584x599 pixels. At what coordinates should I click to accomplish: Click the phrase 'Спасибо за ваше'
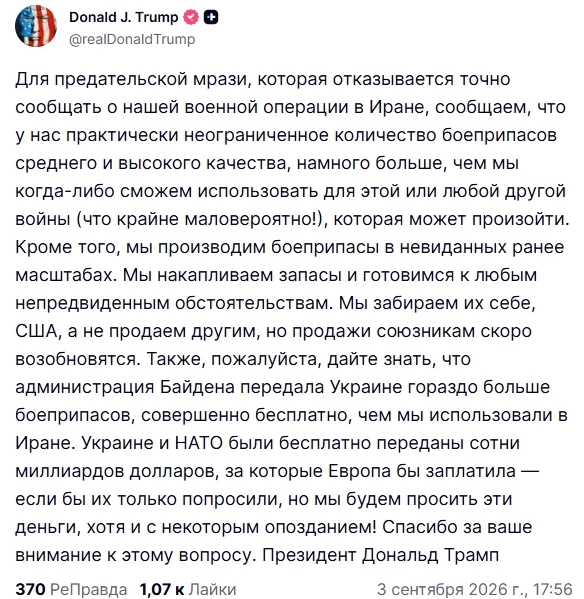tap(457, 527)
